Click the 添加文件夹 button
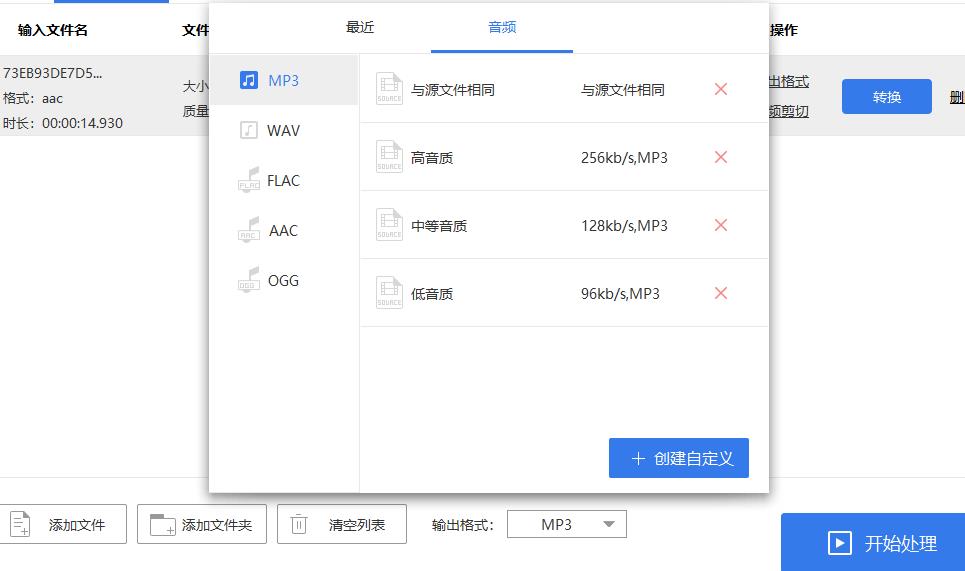 pyautogui.click(x=202, y=524)
